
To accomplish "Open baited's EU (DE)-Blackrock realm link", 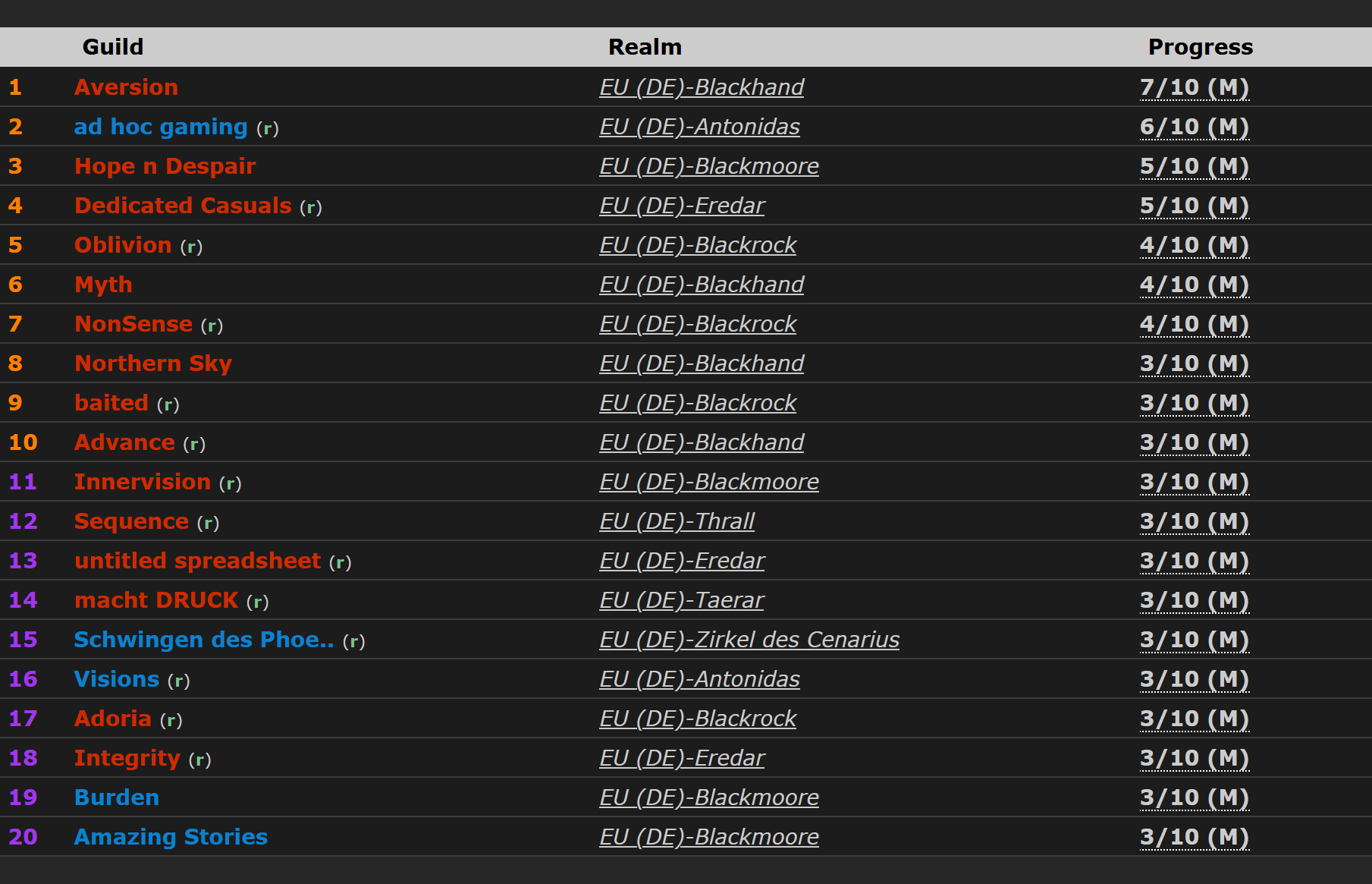I will click(698, 403).
